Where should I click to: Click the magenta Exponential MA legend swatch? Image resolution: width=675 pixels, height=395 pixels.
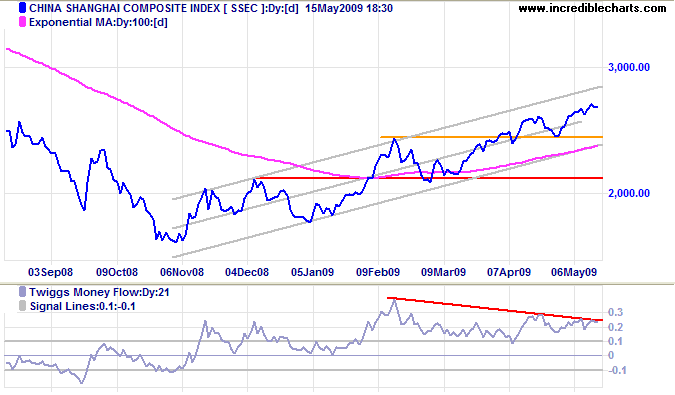pyautogui.click(x=22, y=22)
